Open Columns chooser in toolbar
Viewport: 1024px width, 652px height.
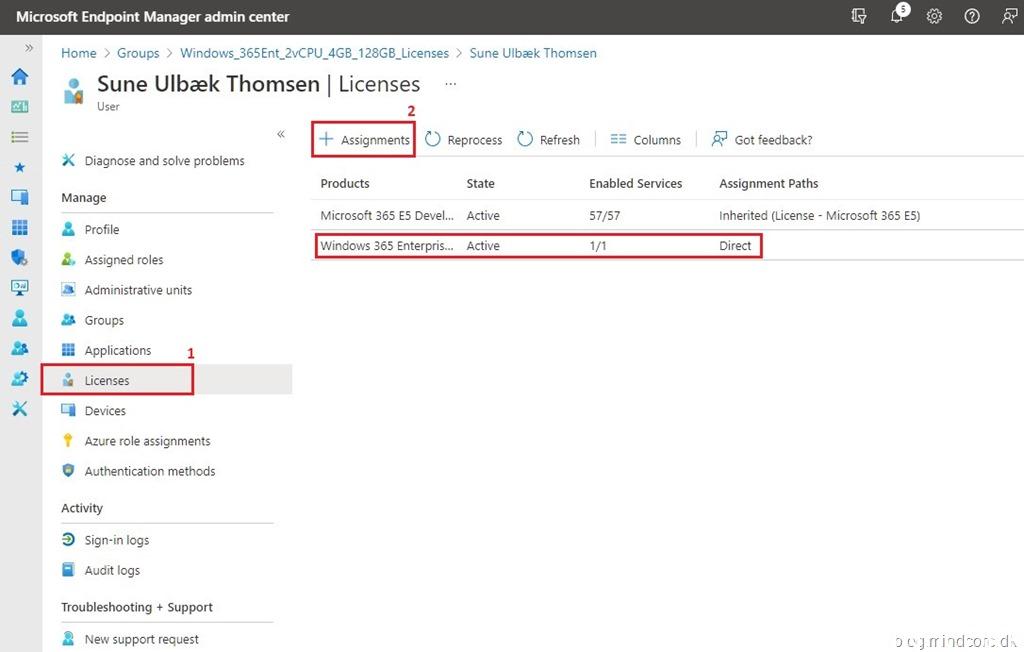[645, 140]
